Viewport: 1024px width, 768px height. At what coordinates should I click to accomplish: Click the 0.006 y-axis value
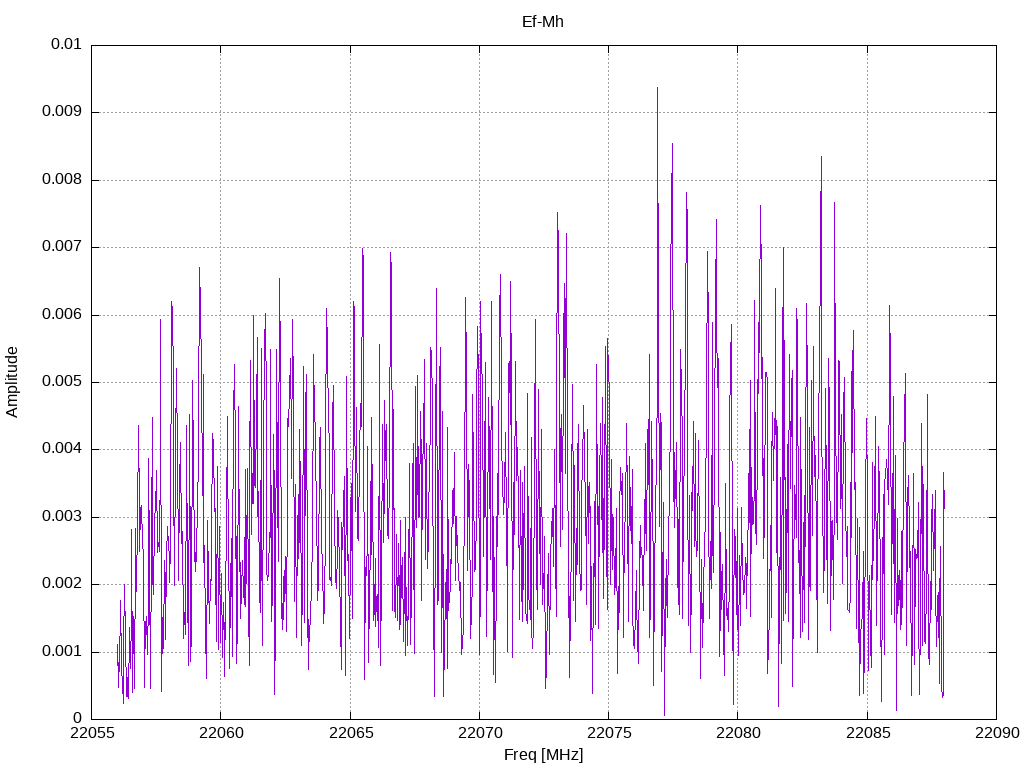click(x=62, y=315)
